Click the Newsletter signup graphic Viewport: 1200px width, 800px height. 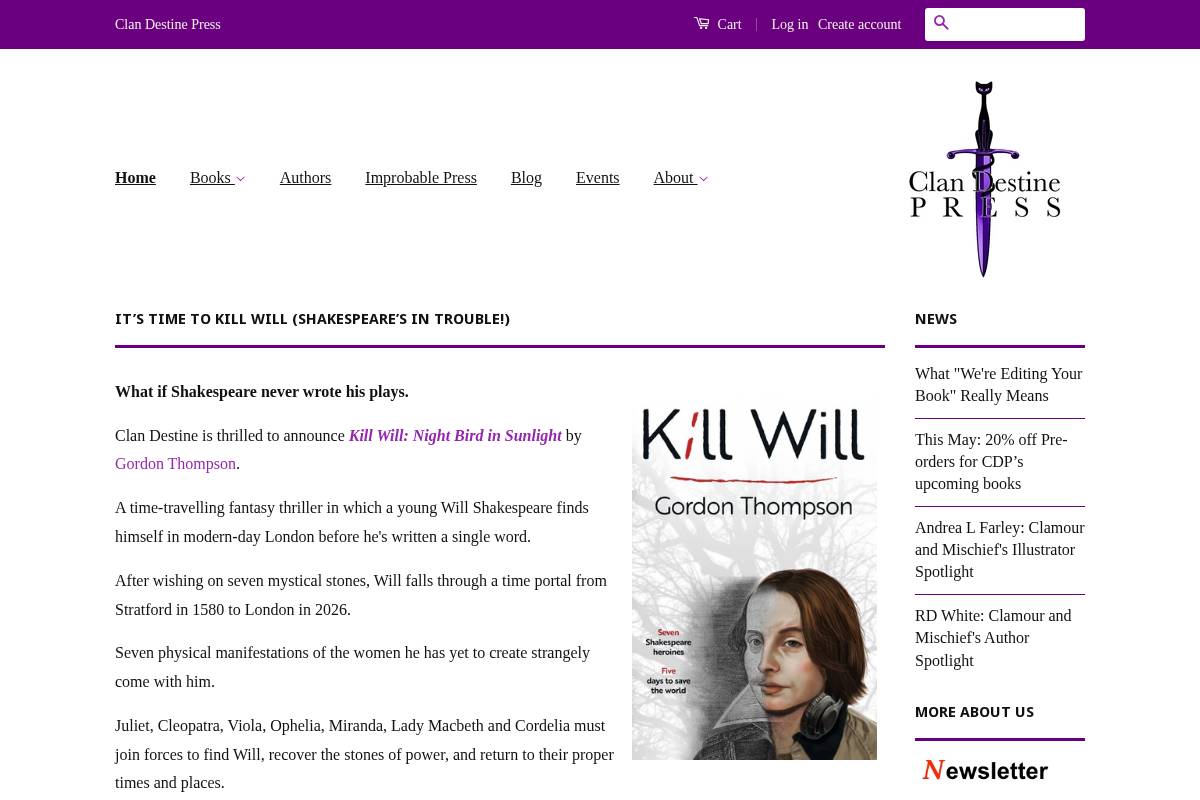point(985,770)
